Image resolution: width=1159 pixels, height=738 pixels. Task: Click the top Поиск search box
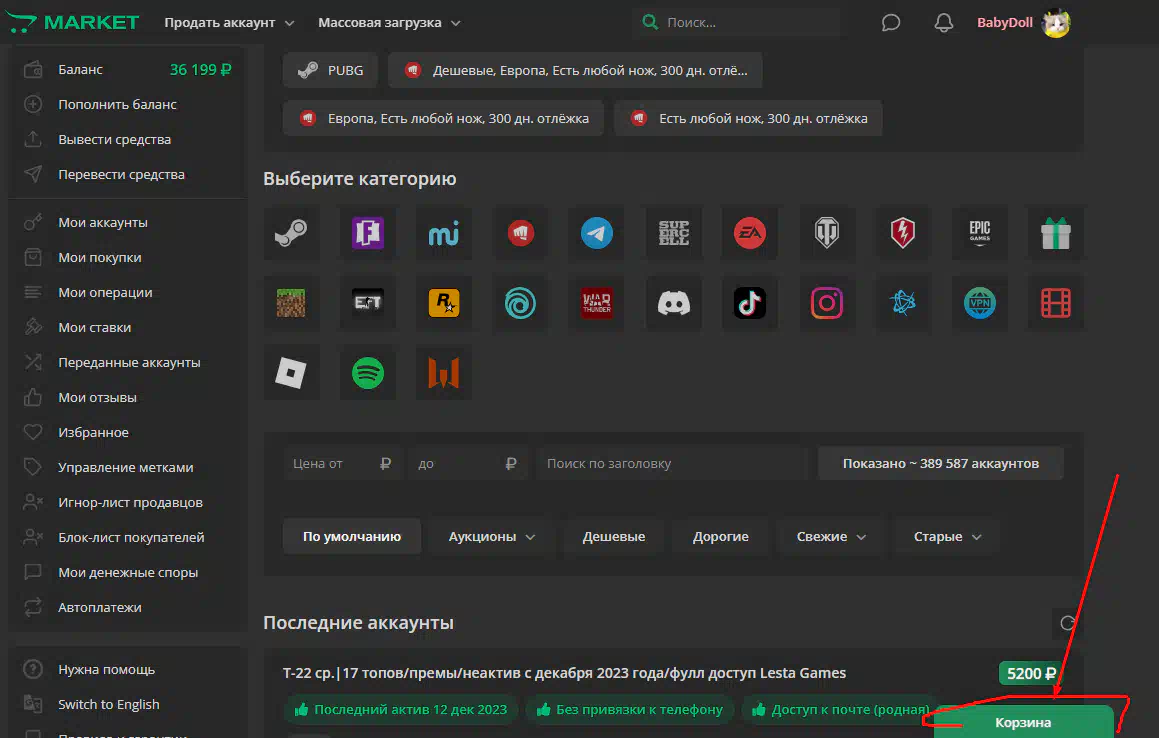point(739,22)
